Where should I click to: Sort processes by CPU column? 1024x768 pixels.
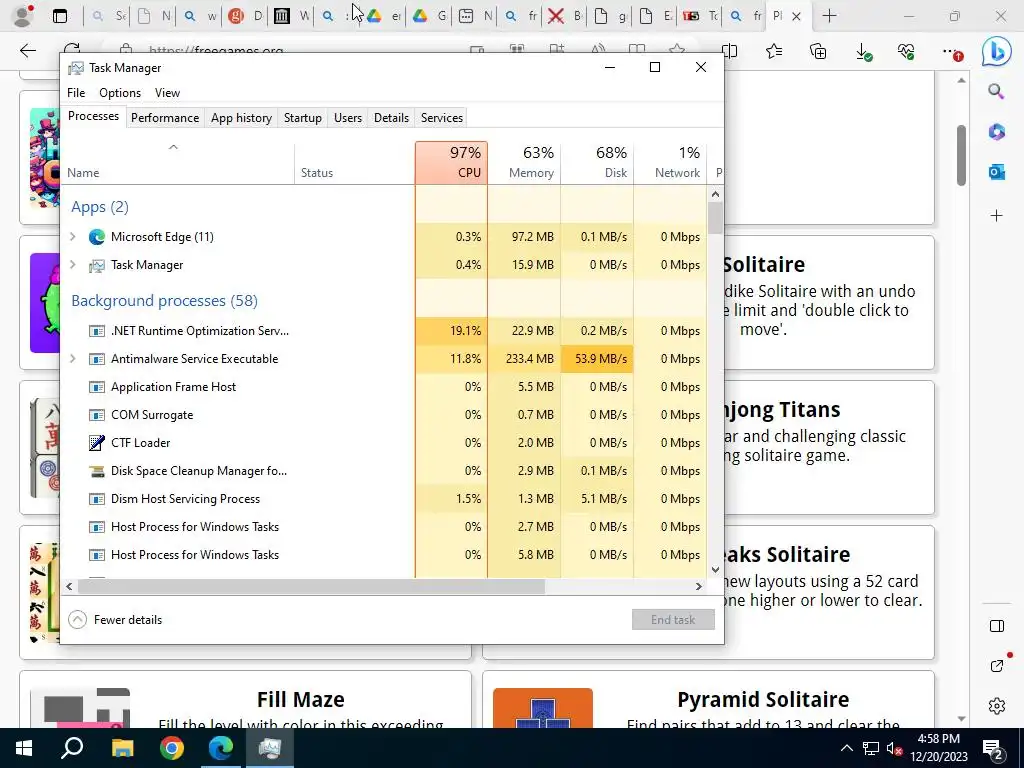(x=451, y=163)
